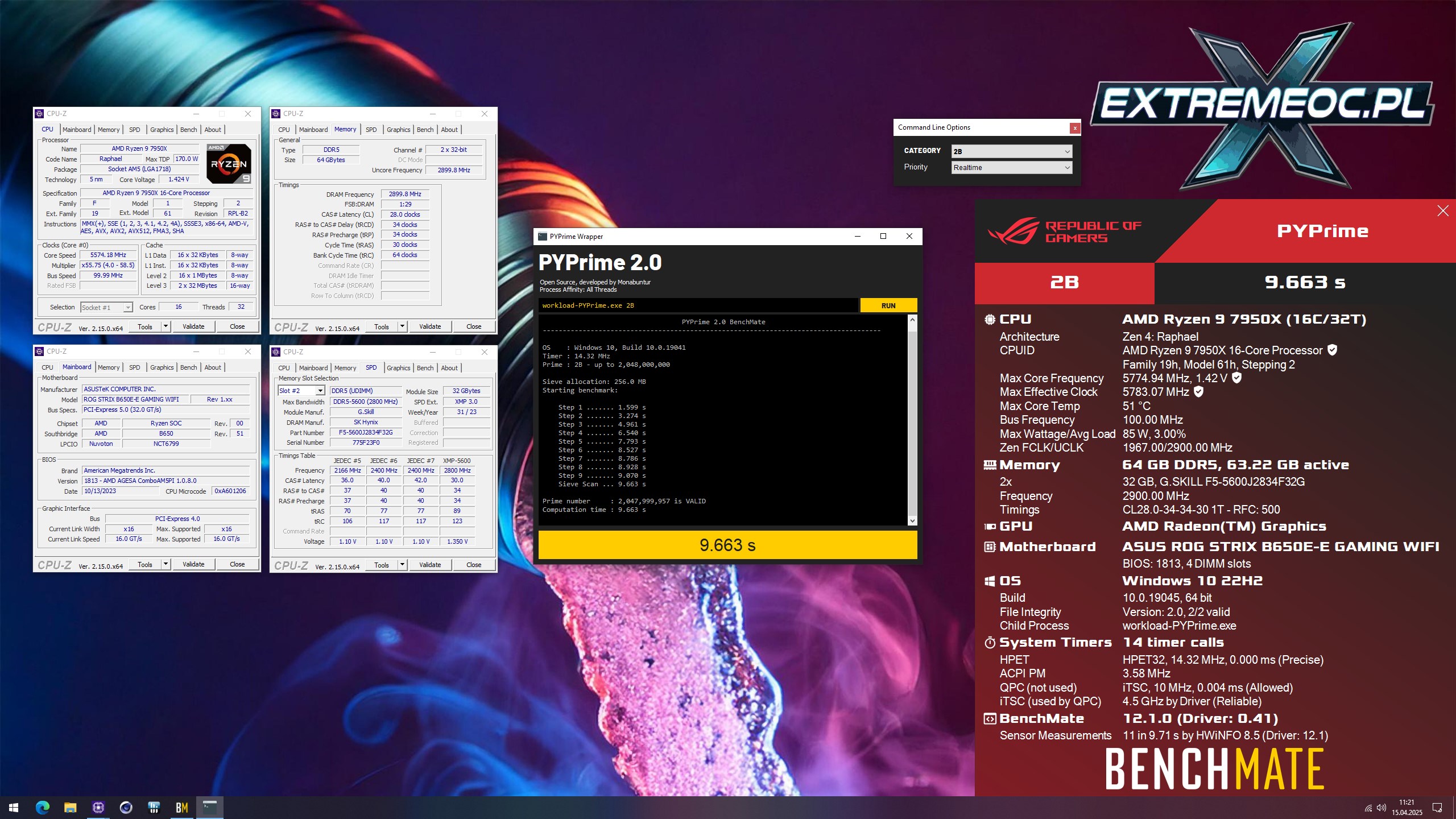The width and height of the screenshot is (1456, 819).
Task: Click CPUID verified shield icon
Action: [x=1332, y=350]
